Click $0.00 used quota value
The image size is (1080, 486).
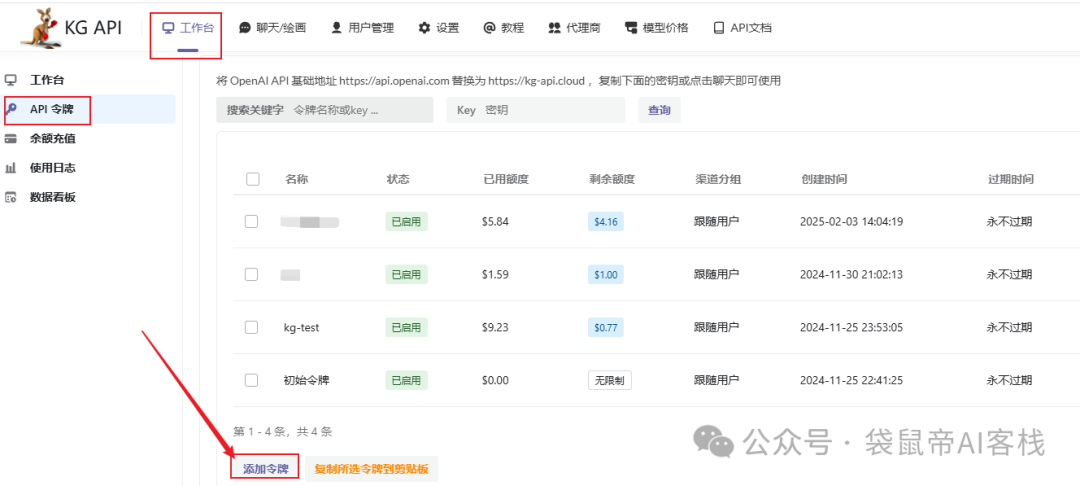click(495, 380)
